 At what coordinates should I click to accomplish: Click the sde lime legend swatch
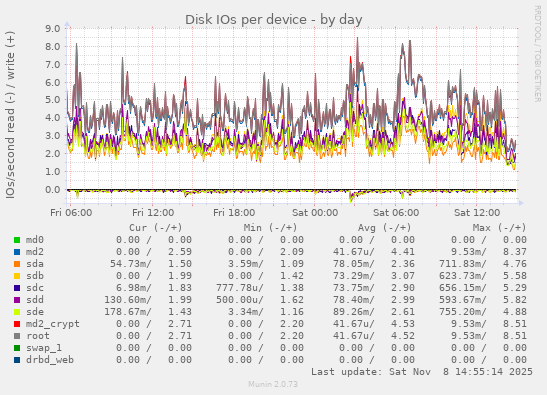[17, 312]
